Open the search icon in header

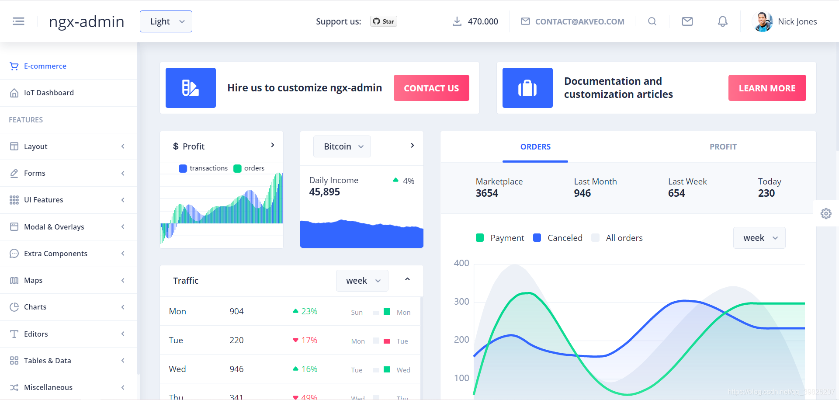click(652, 21)
